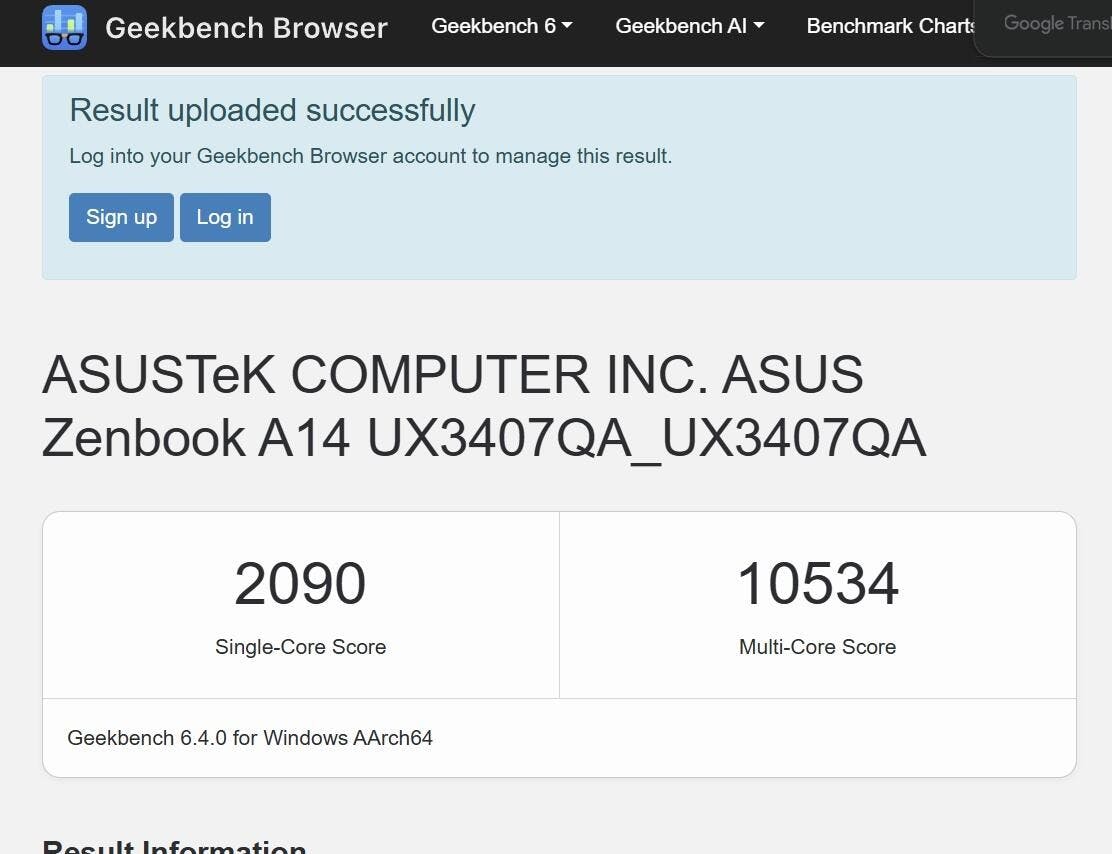Click the Sign up button
The height and width of the screenshot is (854, 1112).
pyautogui.click(x=121, y=217)
